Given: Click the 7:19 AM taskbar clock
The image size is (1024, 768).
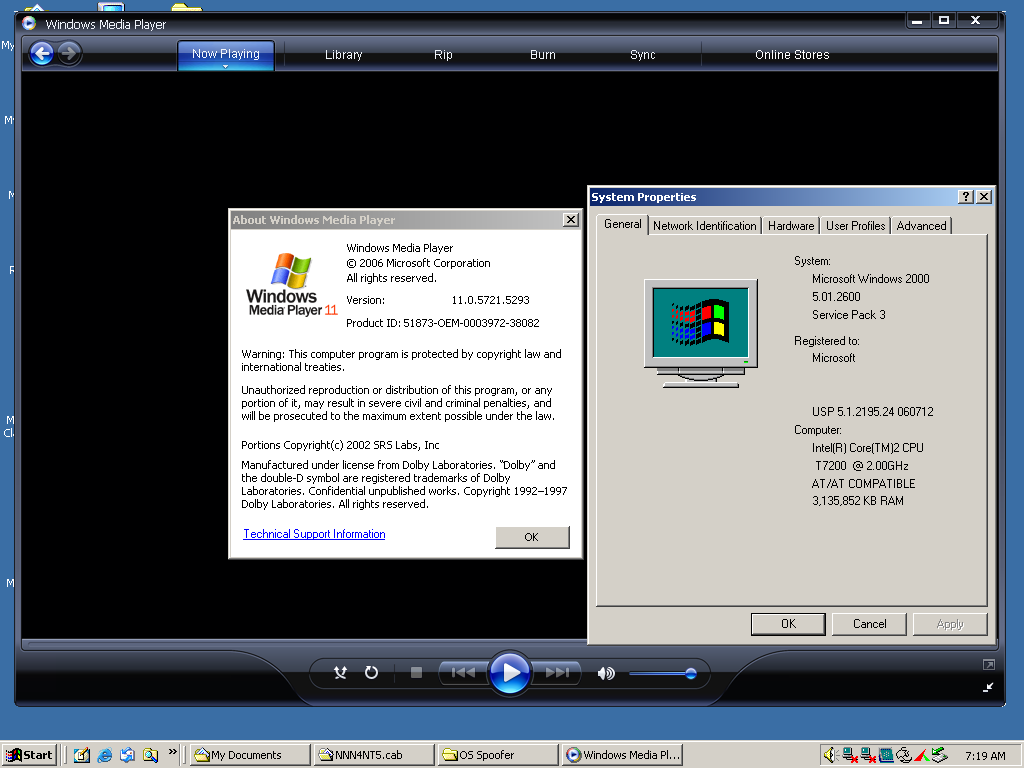Looking at the screenshot, I should pyautogui.click(x=985, y=756).
